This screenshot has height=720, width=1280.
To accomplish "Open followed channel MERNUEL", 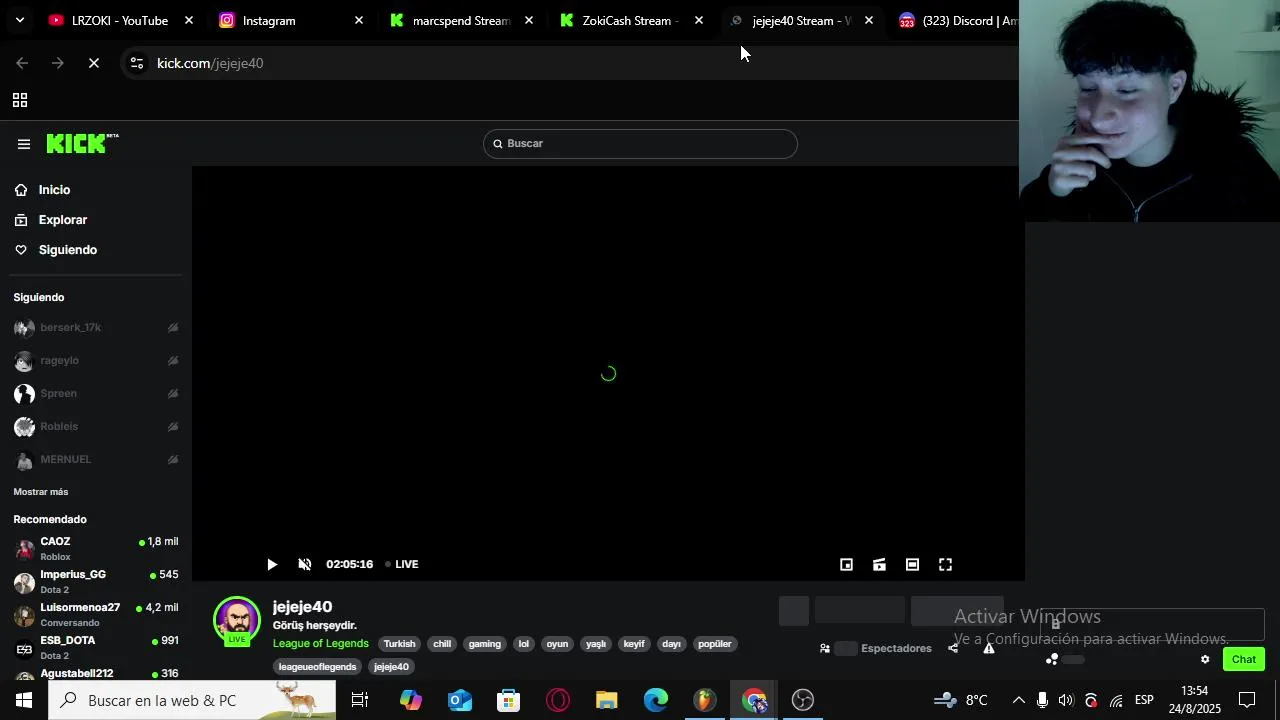I will (x=96, y=460).
